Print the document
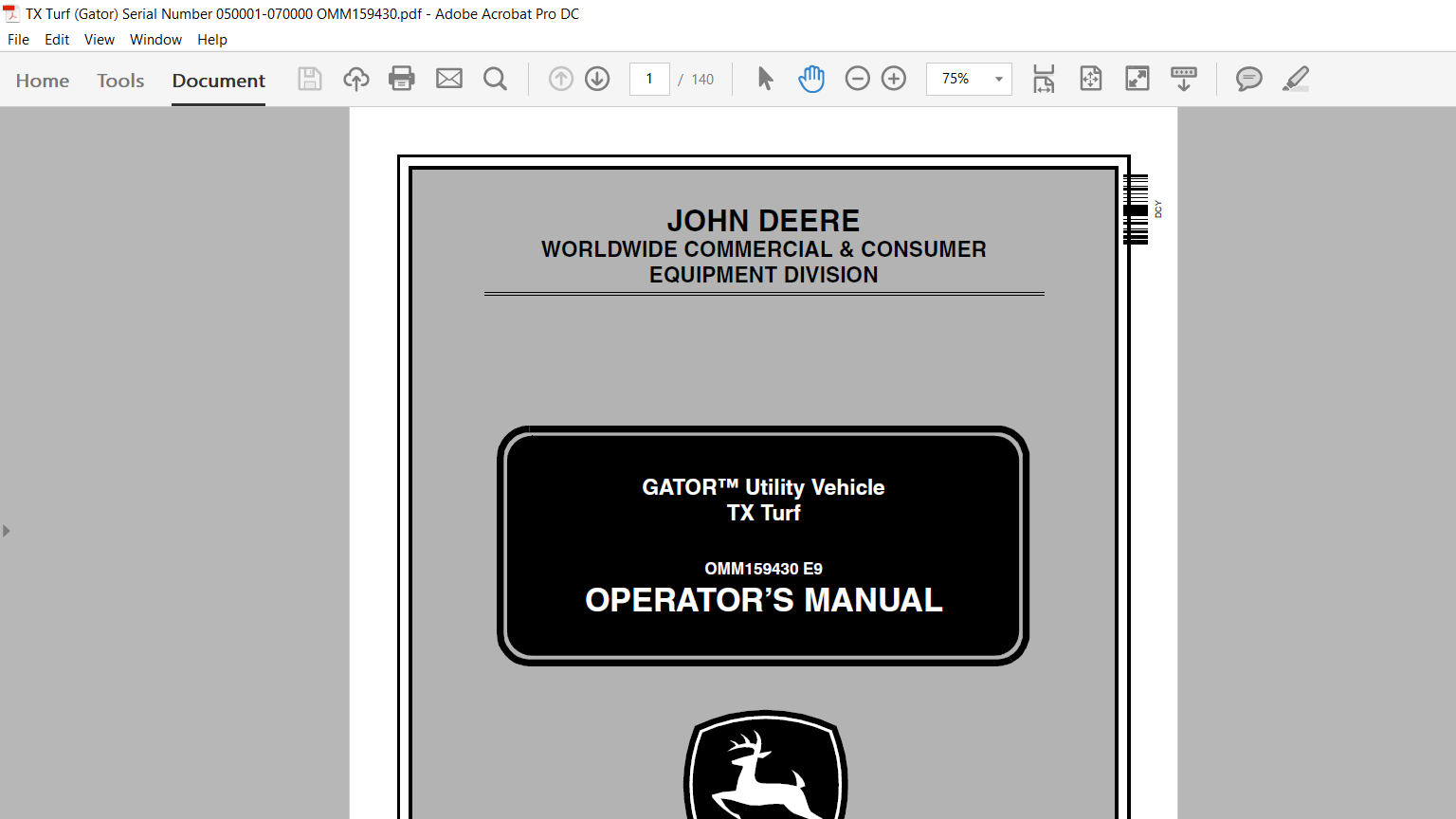Viewport: 1456px width, 819px height. (402, 79)
